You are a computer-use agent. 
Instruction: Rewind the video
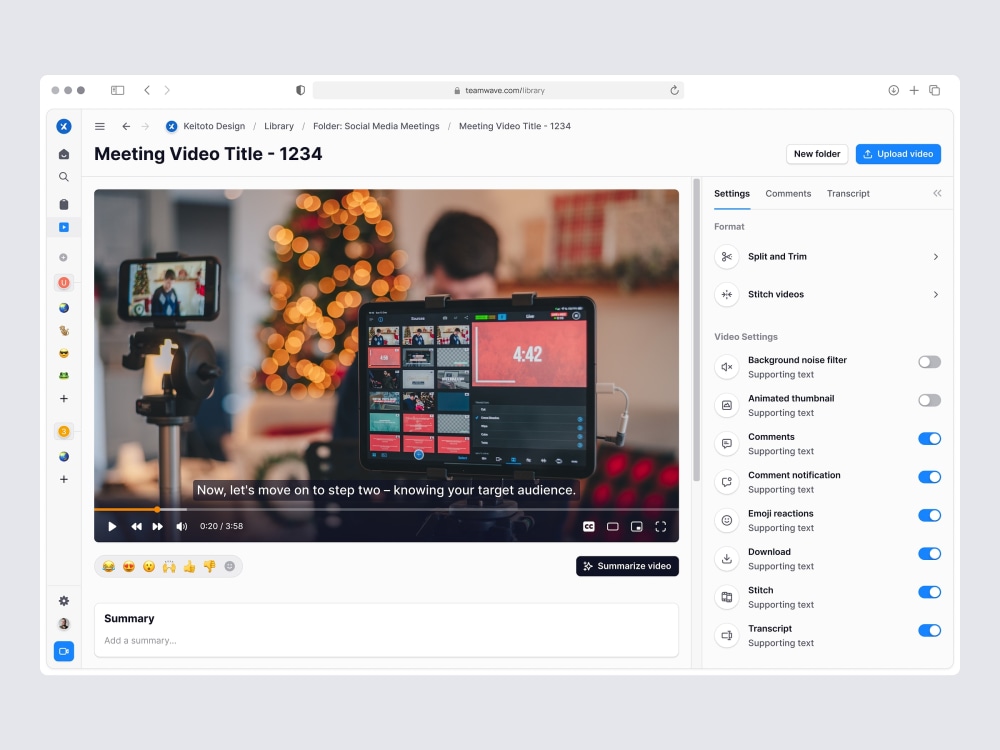[136, 526]
